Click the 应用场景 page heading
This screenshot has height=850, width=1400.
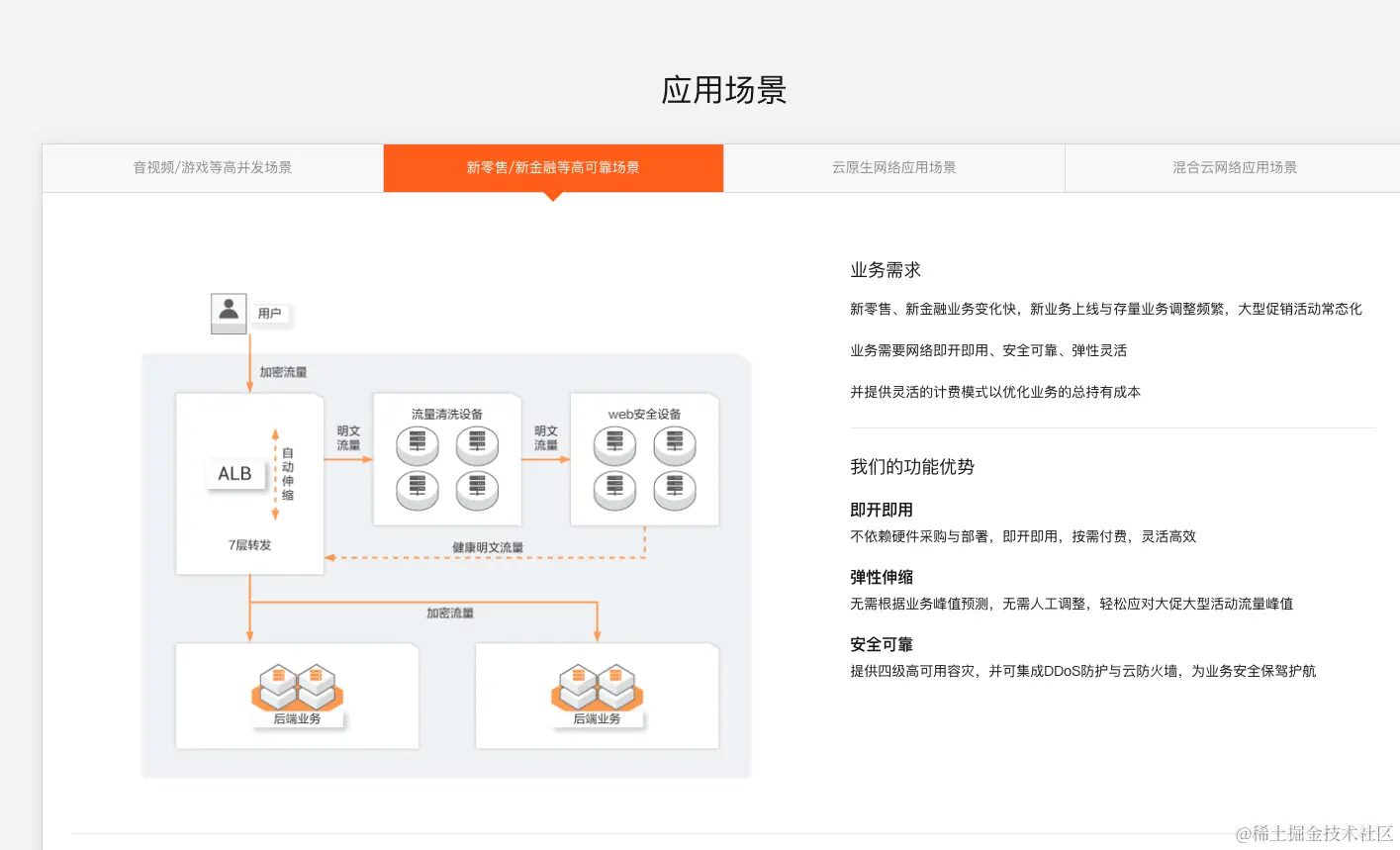tap(723, 90)
